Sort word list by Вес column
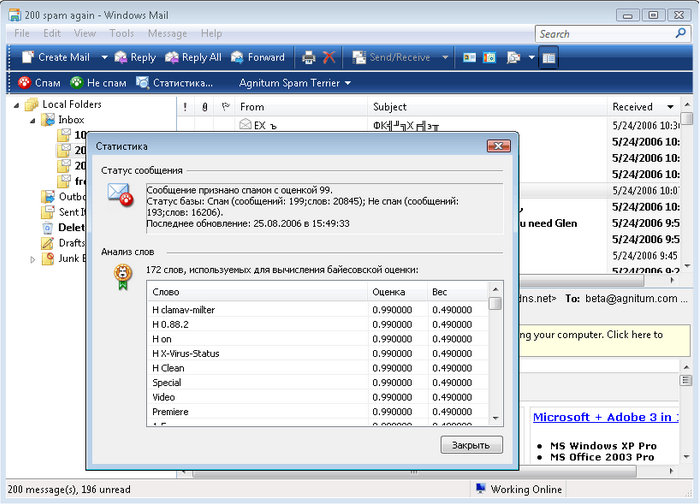This screenshot has height=504, width=700. [458, 292]
